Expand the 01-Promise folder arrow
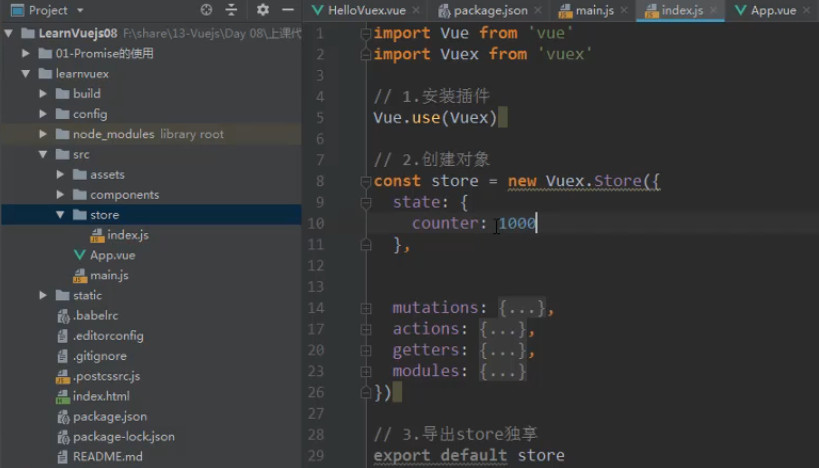The image size is (819, 468). (26, 53)
